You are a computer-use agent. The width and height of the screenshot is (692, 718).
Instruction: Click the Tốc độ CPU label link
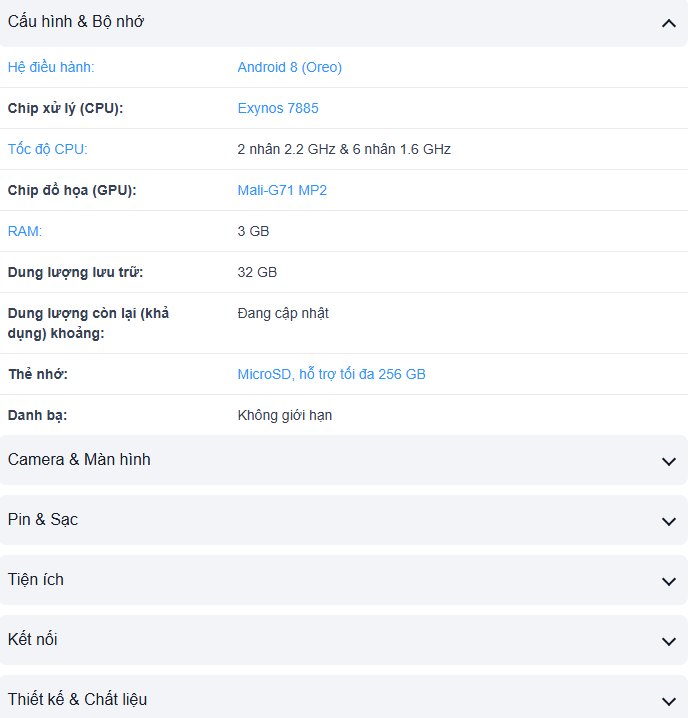coord(47,149)
